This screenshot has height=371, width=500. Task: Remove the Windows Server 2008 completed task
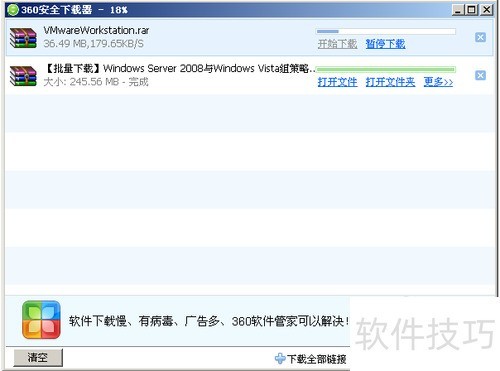pos(480,75)
